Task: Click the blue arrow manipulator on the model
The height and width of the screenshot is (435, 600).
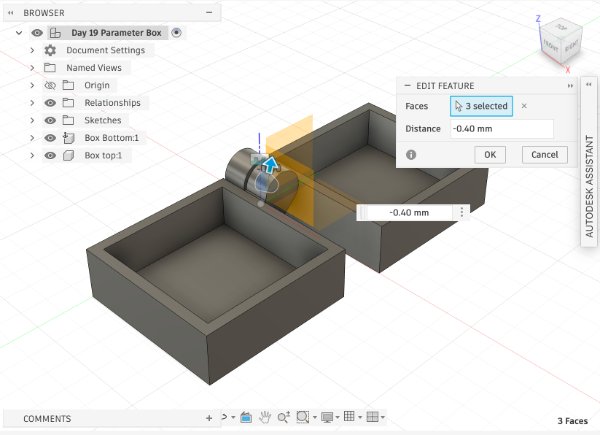Action: click(x=271, y=165)
